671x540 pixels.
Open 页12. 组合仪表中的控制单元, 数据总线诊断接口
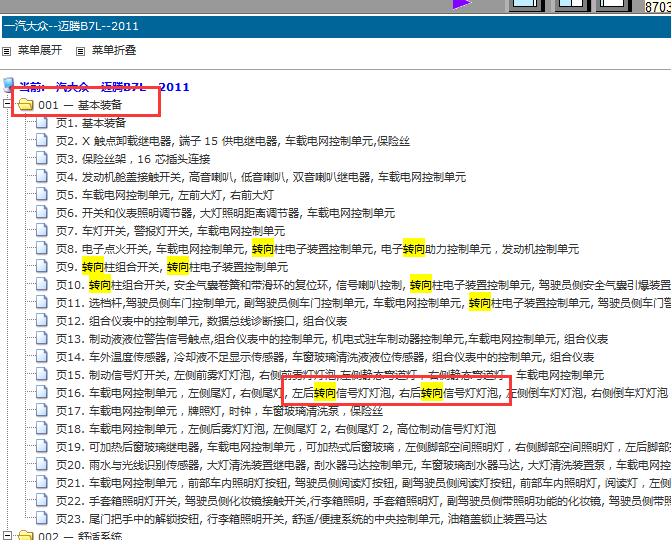[201, 321]
